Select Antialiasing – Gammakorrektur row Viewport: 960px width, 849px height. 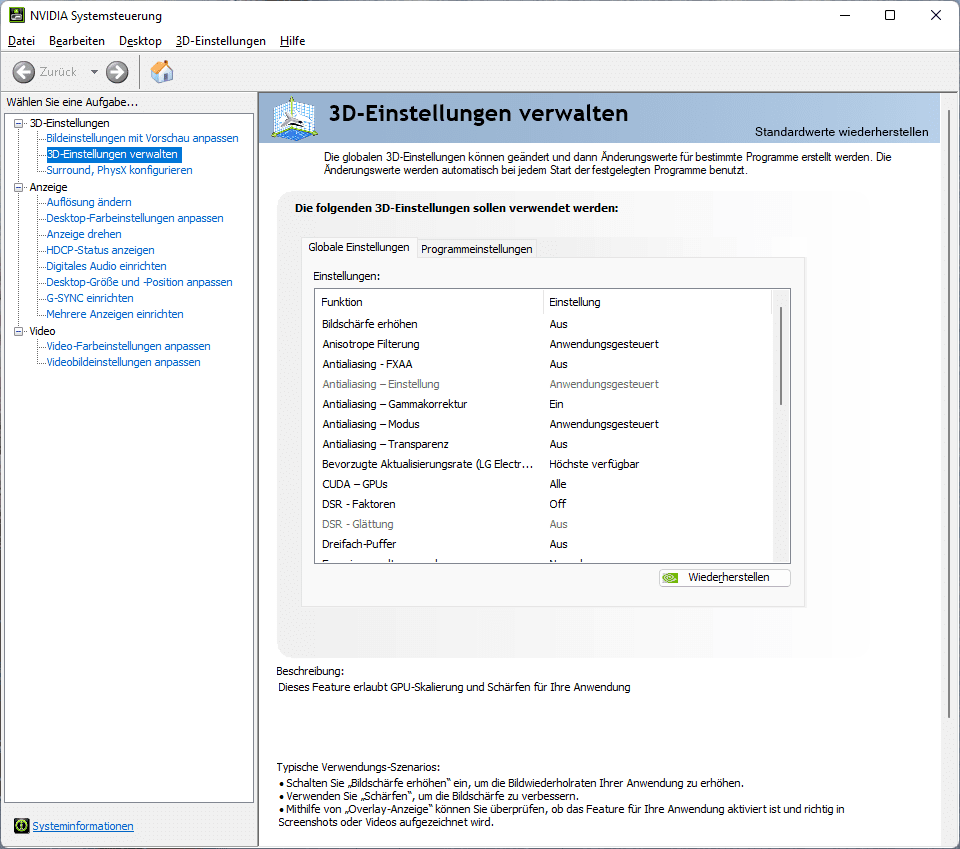(x=544, y=404)
